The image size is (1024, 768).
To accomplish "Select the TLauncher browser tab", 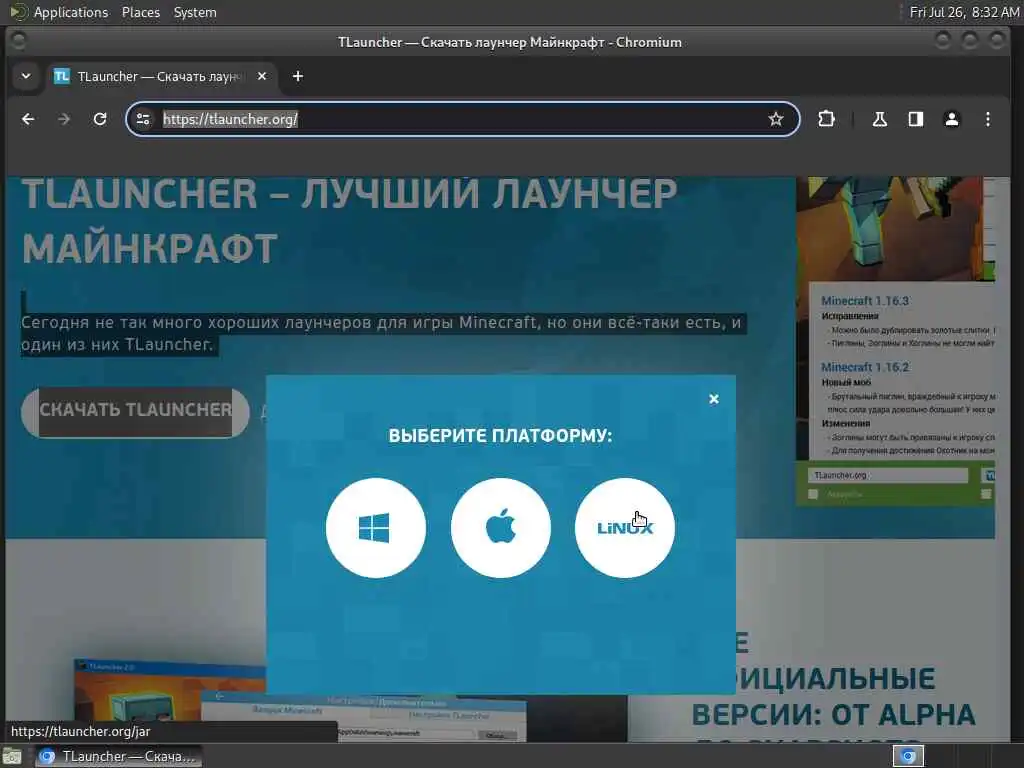I will 162,76.
